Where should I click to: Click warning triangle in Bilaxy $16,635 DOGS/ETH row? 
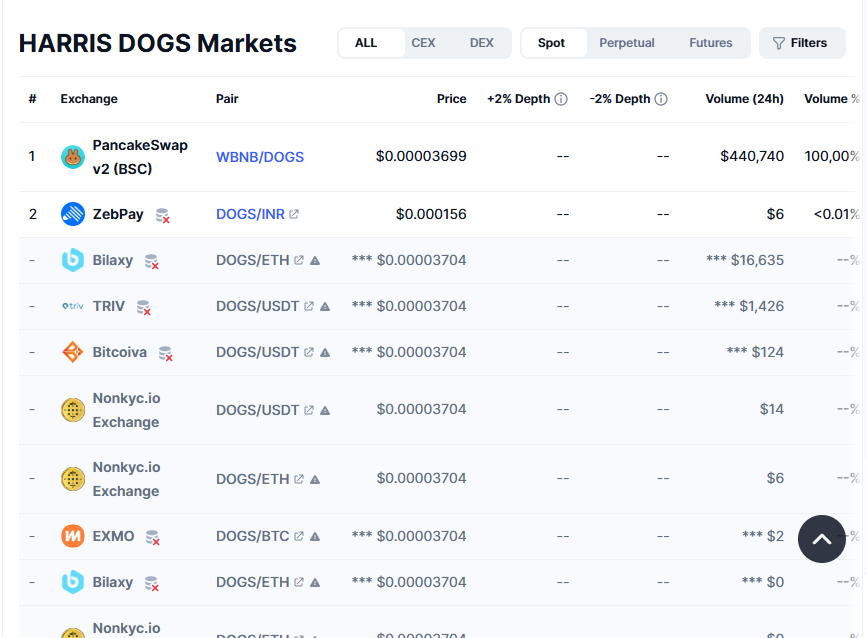click(315, 260)
